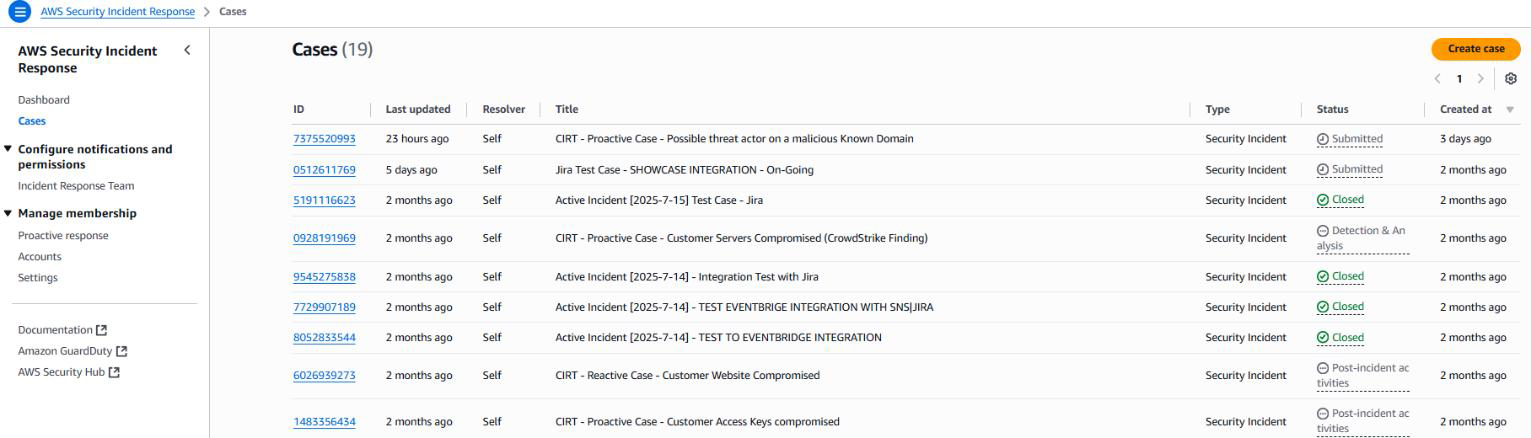
Task: Open the Documentation external link
Action: click(62, 330)
